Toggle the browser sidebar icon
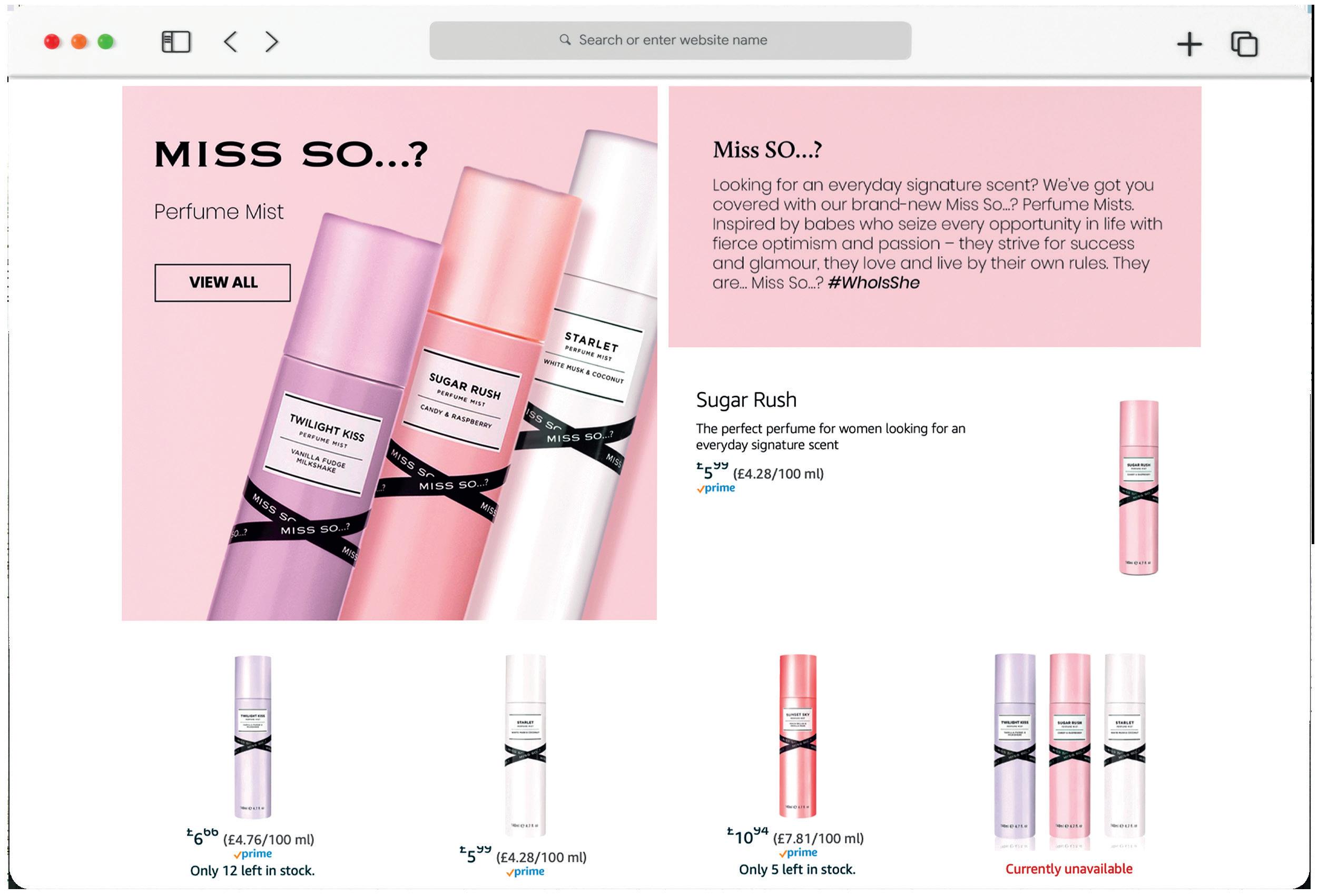The width and height of the screenshot is (1318, 896). point(176,42)
